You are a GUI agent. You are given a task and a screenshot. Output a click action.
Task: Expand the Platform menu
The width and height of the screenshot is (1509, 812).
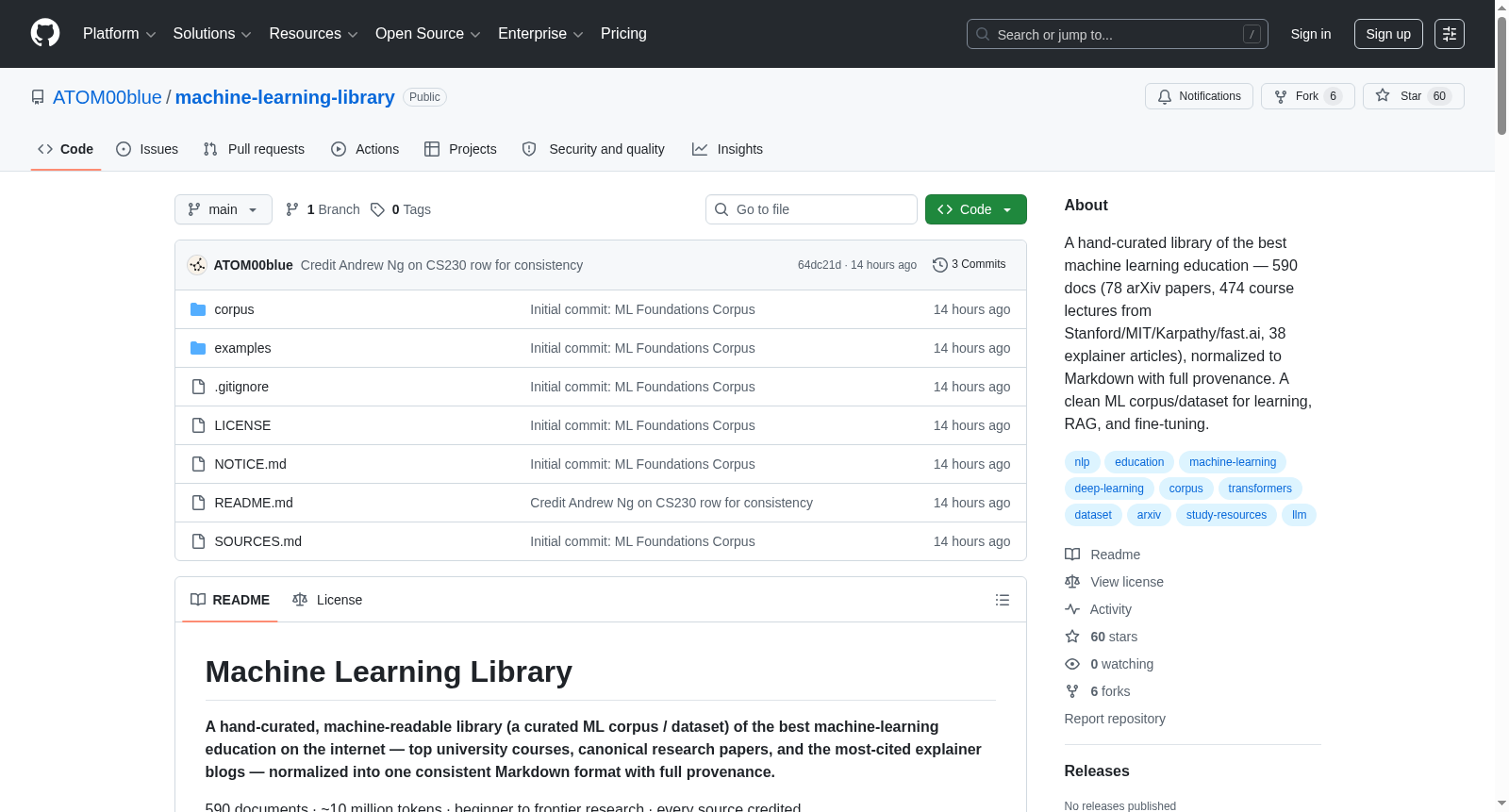pos(119,34)
